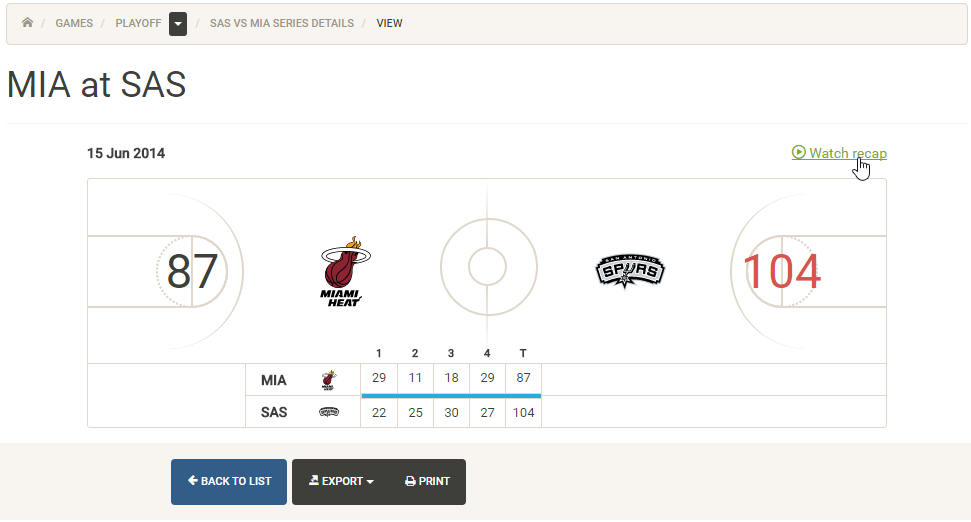Click the MIA team label in table
This screenshot has height=522, width=971.
pos(273,380)
